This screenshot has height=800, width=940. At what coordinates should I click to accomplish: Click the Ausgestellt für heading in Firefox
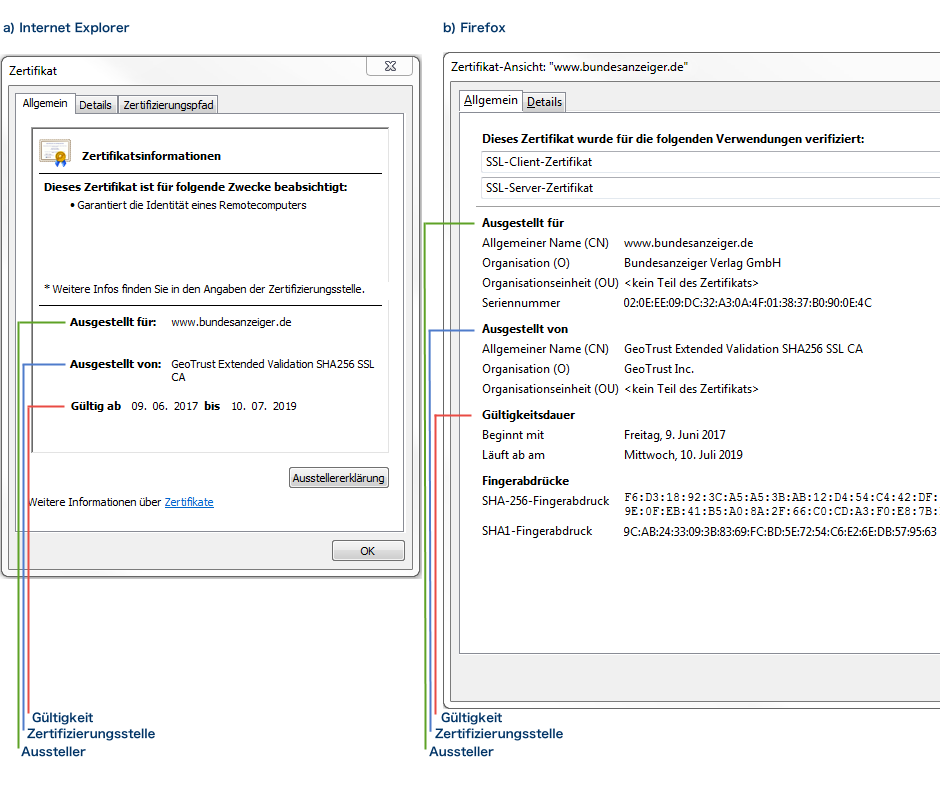pyautogui.click(x=523, y=223)
